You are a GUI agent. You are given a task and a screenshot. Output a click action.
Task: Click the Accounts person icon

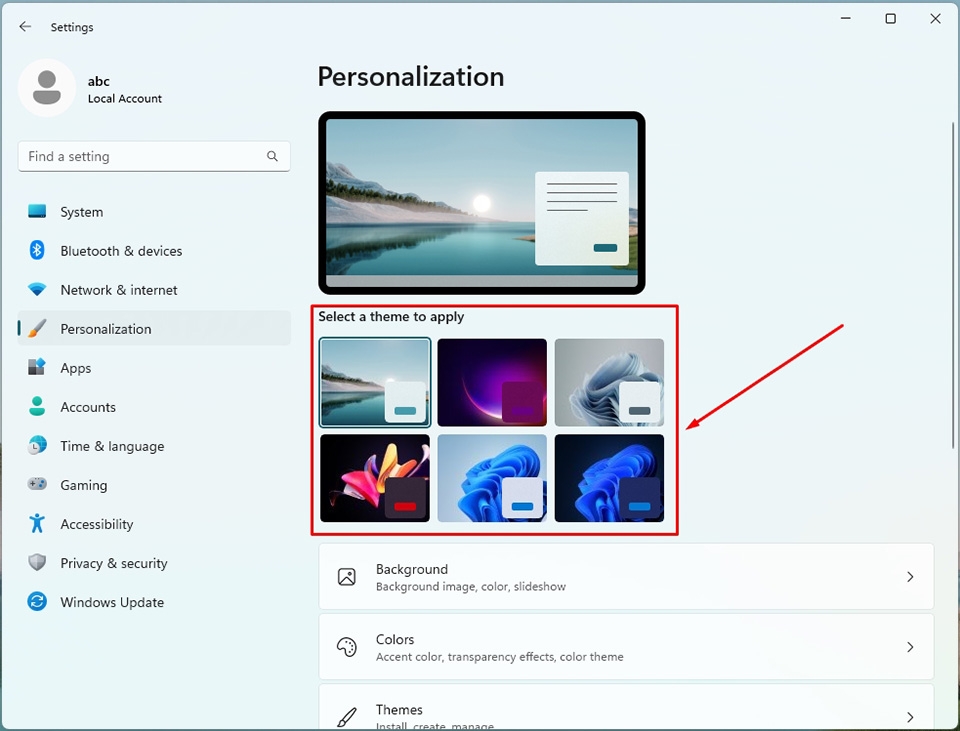pyautogui.click(x=37, y=407)
